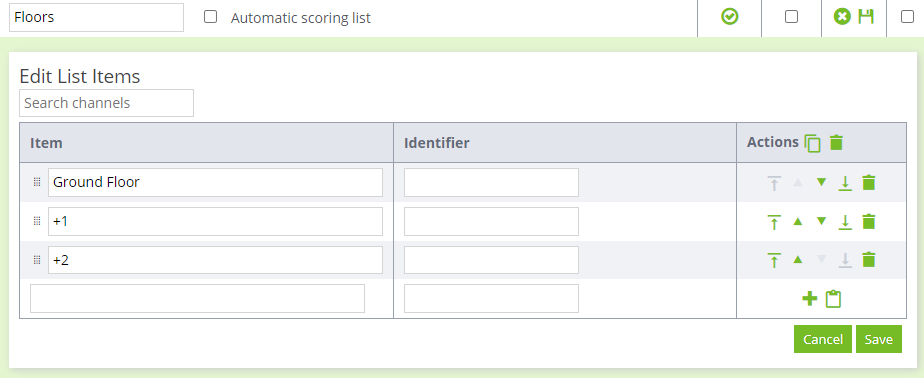This screenshot has width=924, height=378.
Task: Enable Automatic scoring list checkbox
Action: 210,17
